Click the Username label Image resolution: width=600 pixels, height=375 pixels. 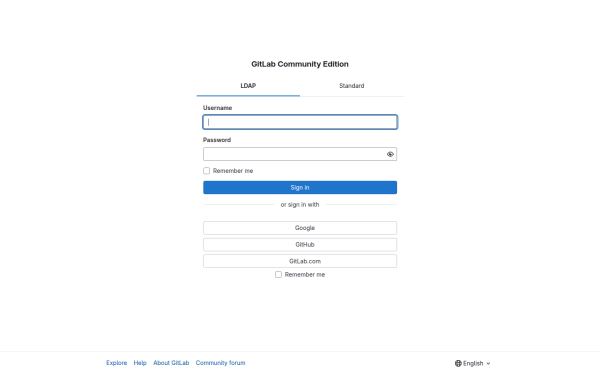[217, 108]
